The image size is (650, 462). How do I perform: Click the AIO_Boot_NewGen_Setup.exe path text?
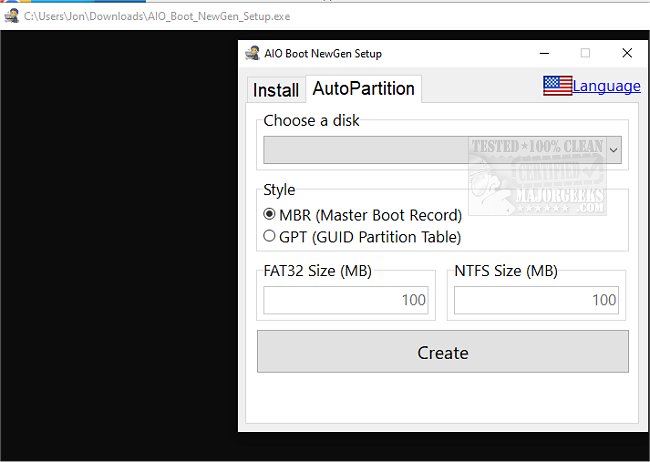tap(157, 16)
